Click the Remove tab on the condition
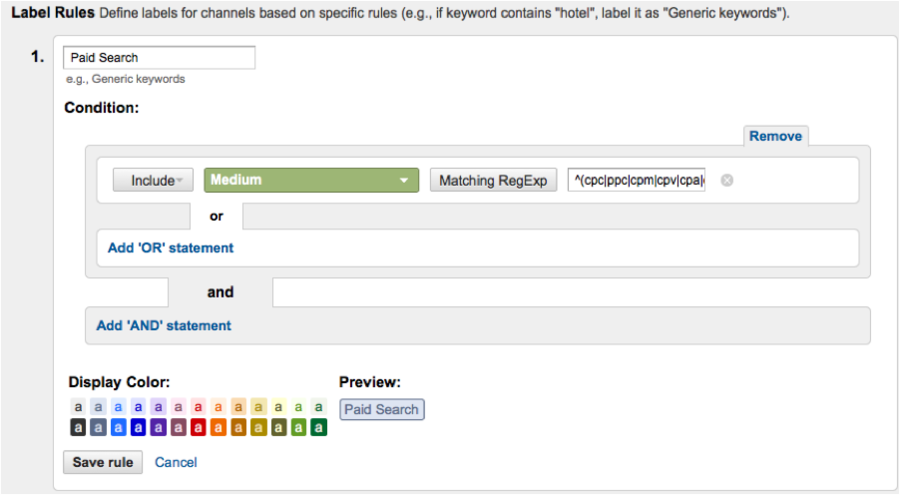The width and height of the screenshot is (900, 495). [775, 136]
